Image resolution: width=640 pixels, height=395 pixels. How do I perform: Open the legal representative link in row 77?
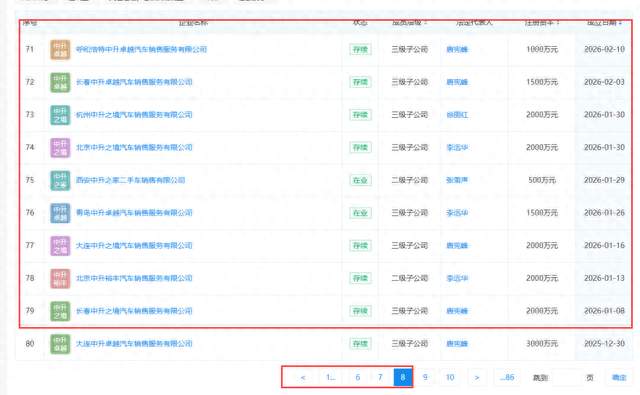(457, 245)
